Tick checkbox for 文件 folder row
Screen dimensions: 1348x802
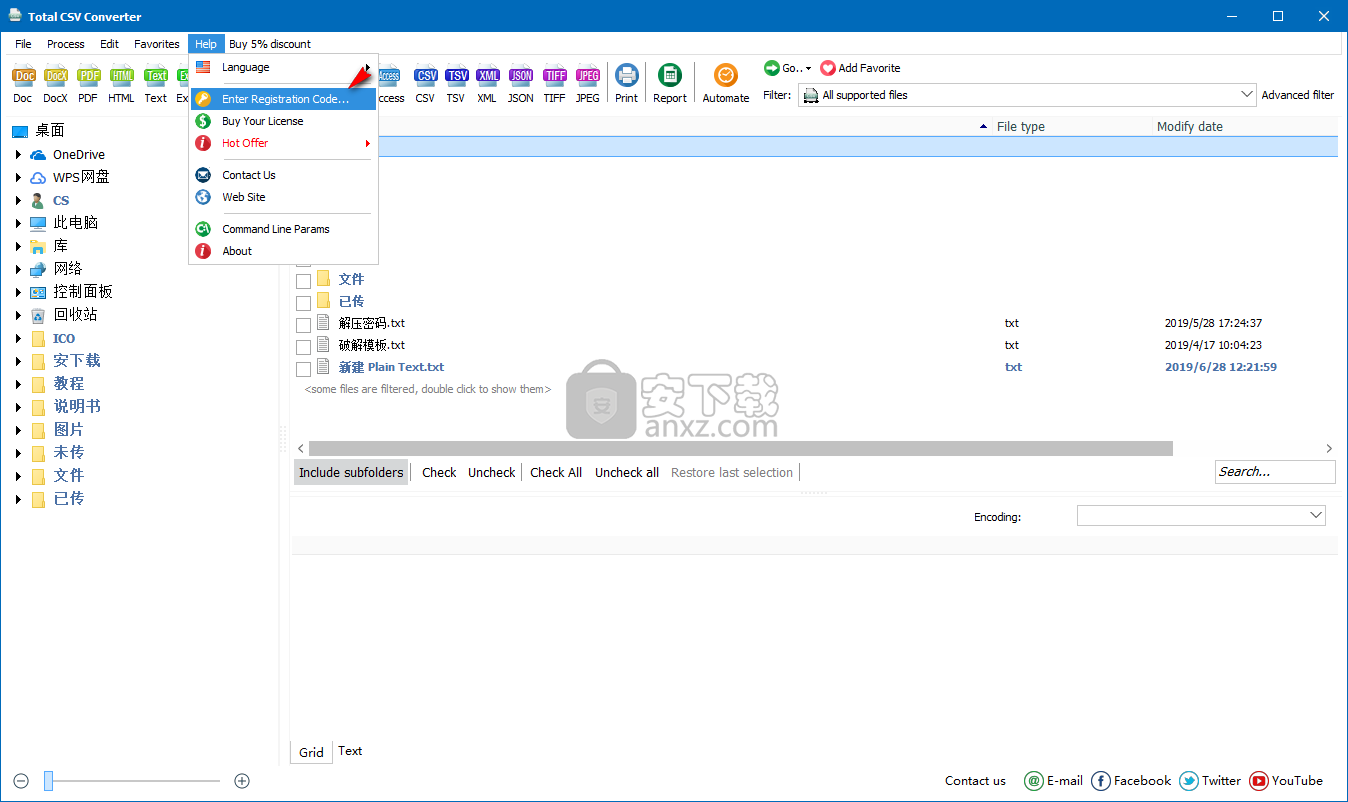pyautogui.click(x=303, y=280)
